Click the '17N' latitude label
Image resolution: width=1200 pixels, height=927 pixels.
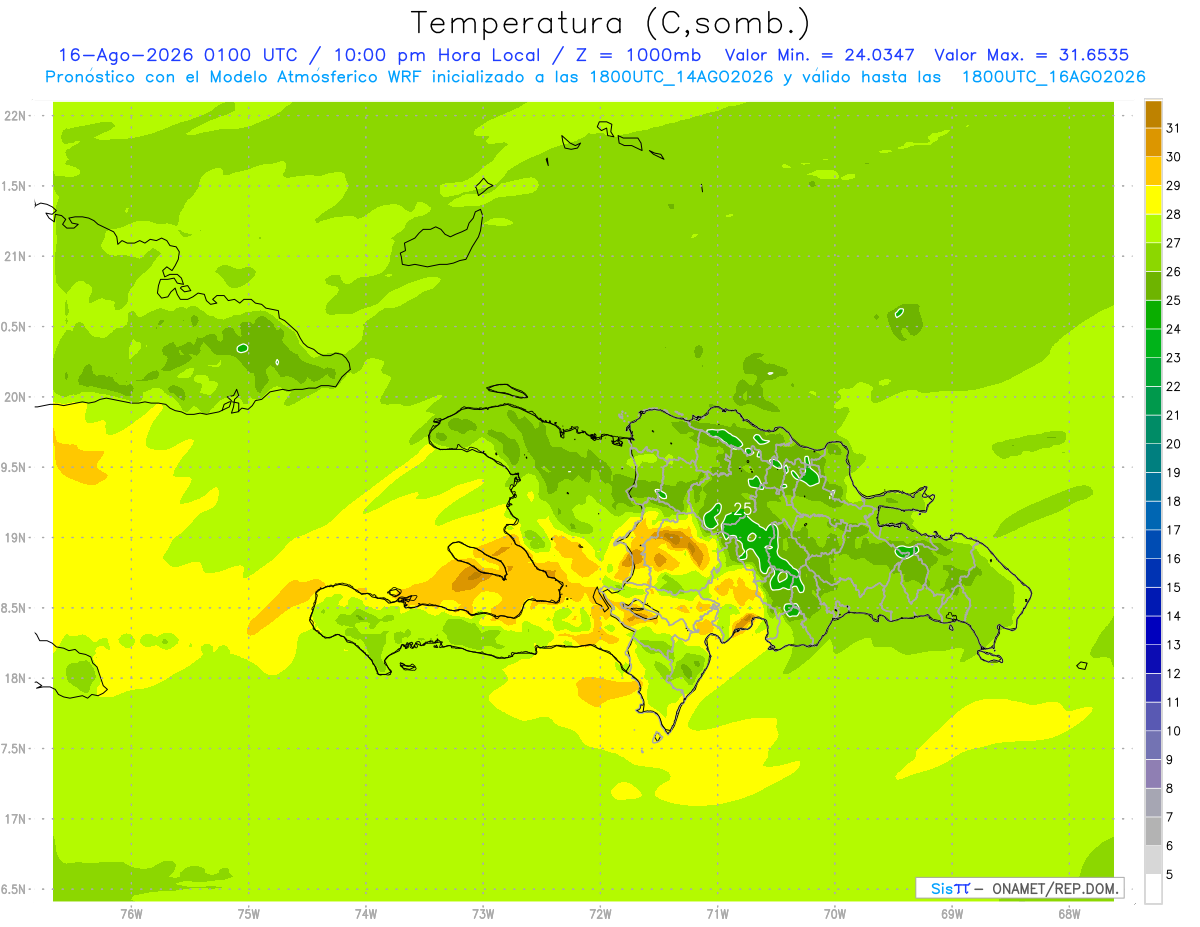(x=15, y=819)
